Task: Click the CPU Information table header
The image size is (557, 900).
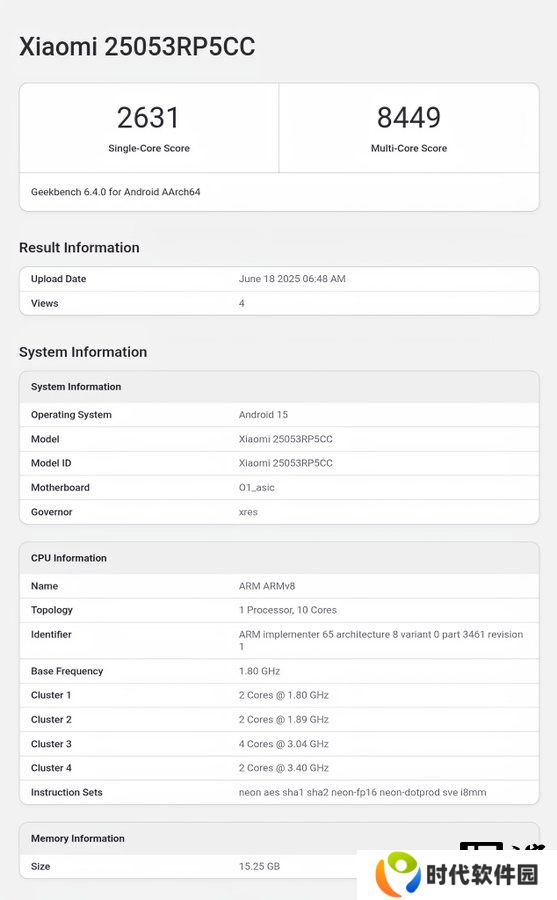Action: point(69,558)
